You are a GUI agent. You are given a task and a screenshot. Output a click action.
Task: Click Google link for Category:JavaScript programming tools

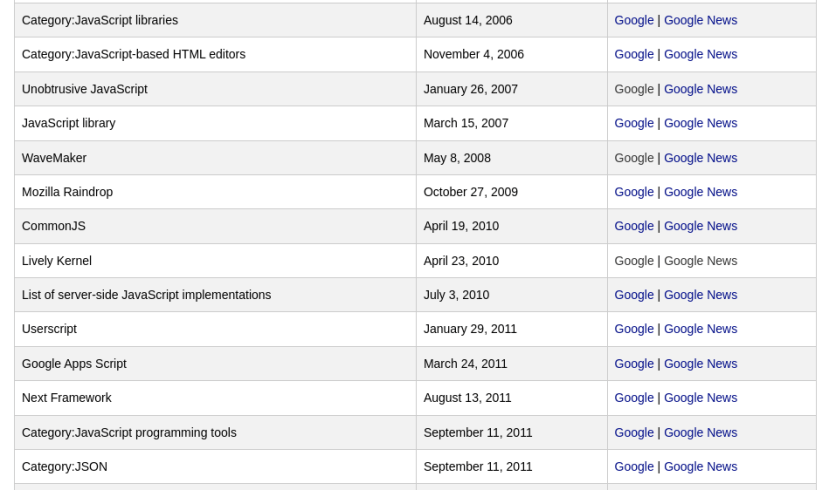(634, 433)
